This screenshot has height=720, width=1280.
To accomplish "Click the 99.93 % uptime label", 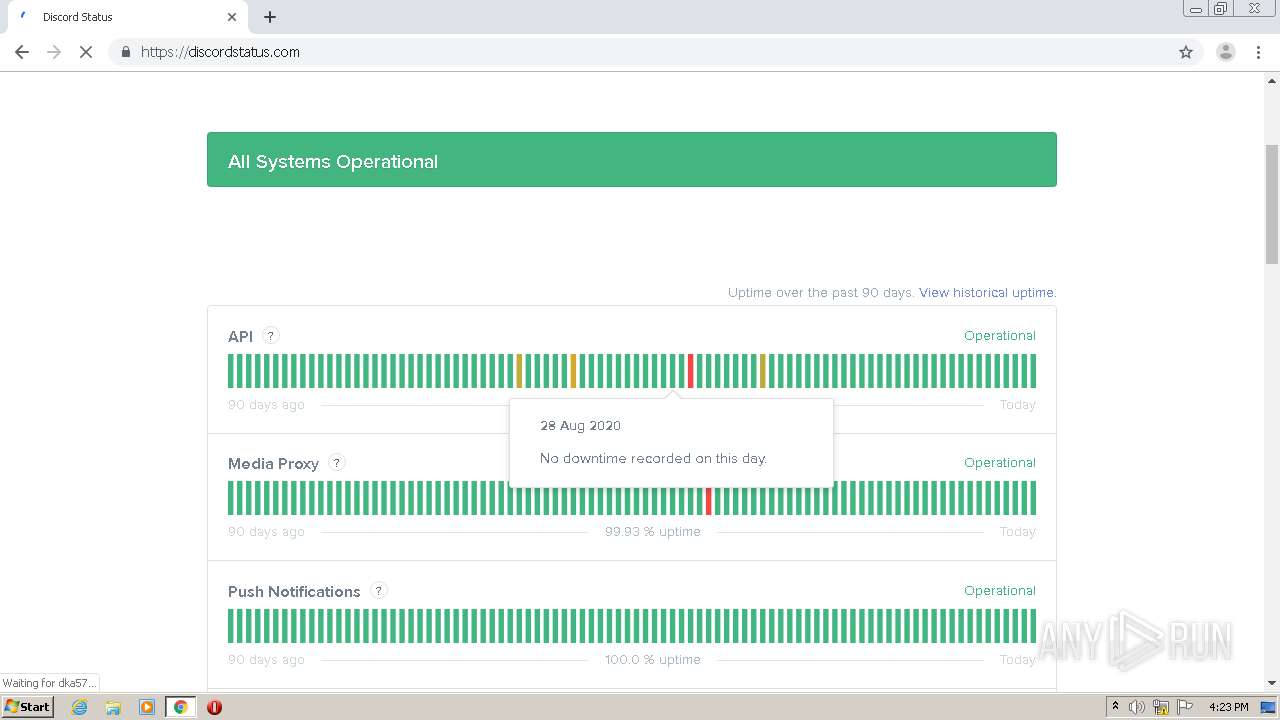I will 653,532.
